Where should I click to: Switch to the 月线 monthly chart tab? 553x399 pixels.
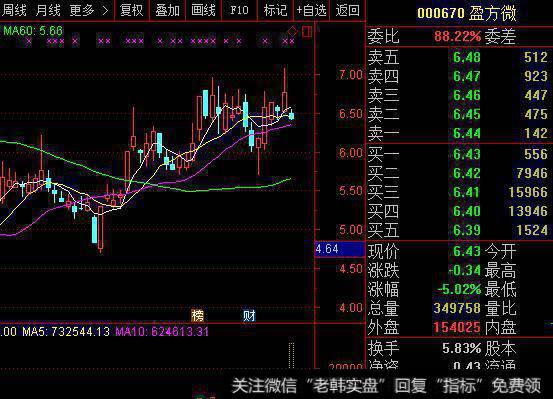coord(48,10)
